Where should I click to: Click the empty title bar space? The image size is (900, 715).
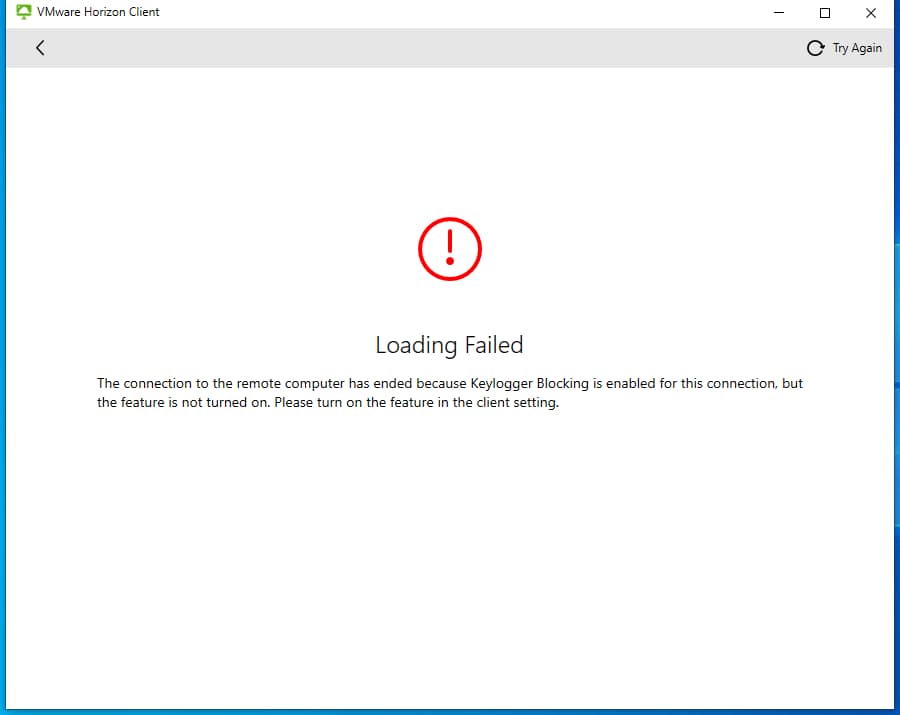tap(450, 13)
